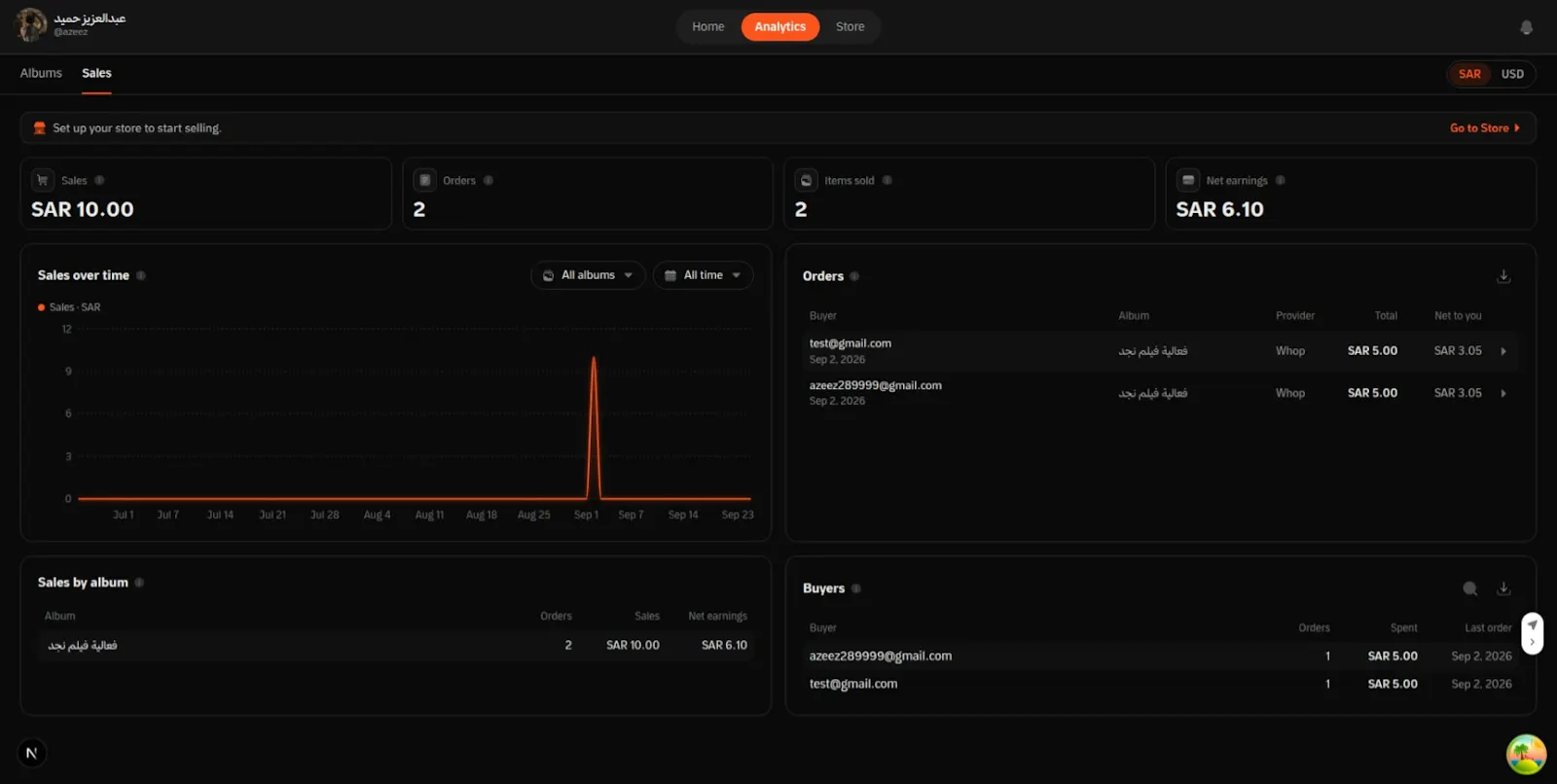Switch to the Albums sub-tab

41,73
